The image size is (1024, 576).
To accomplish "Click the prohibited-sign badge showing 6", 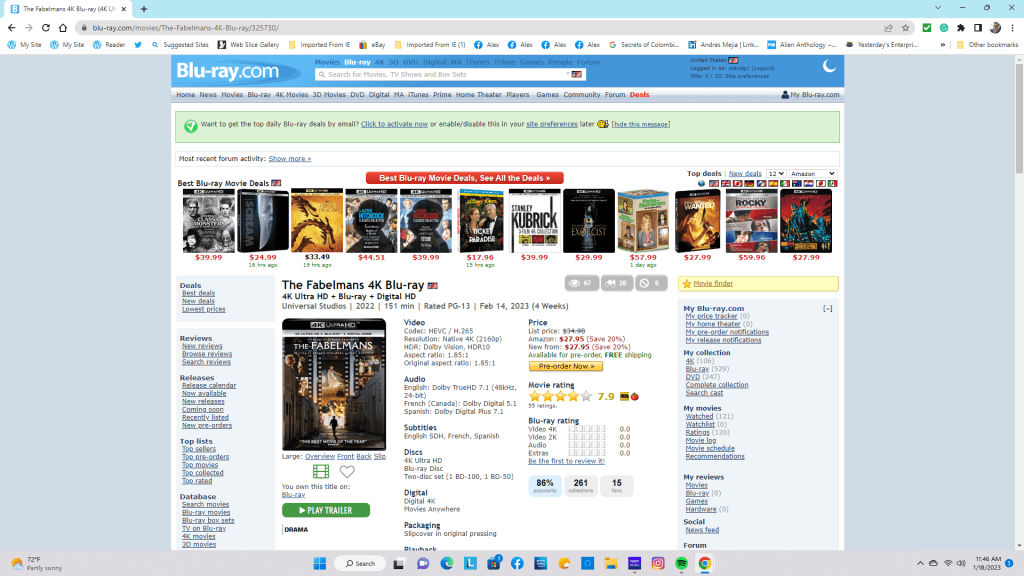I will tap(650, 283).
